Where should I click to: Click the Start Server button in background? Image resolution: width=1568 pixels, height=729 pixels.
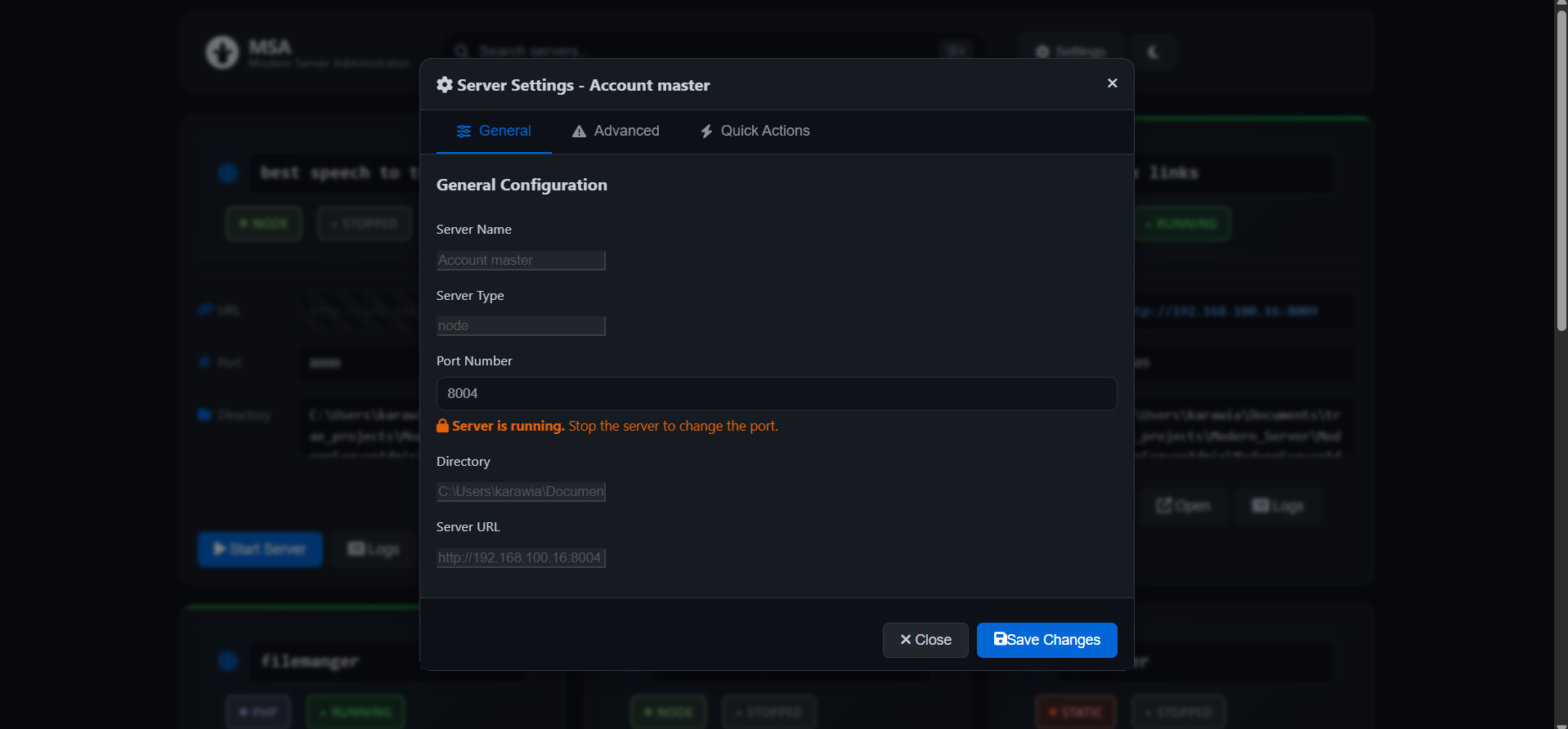point(260,549)
